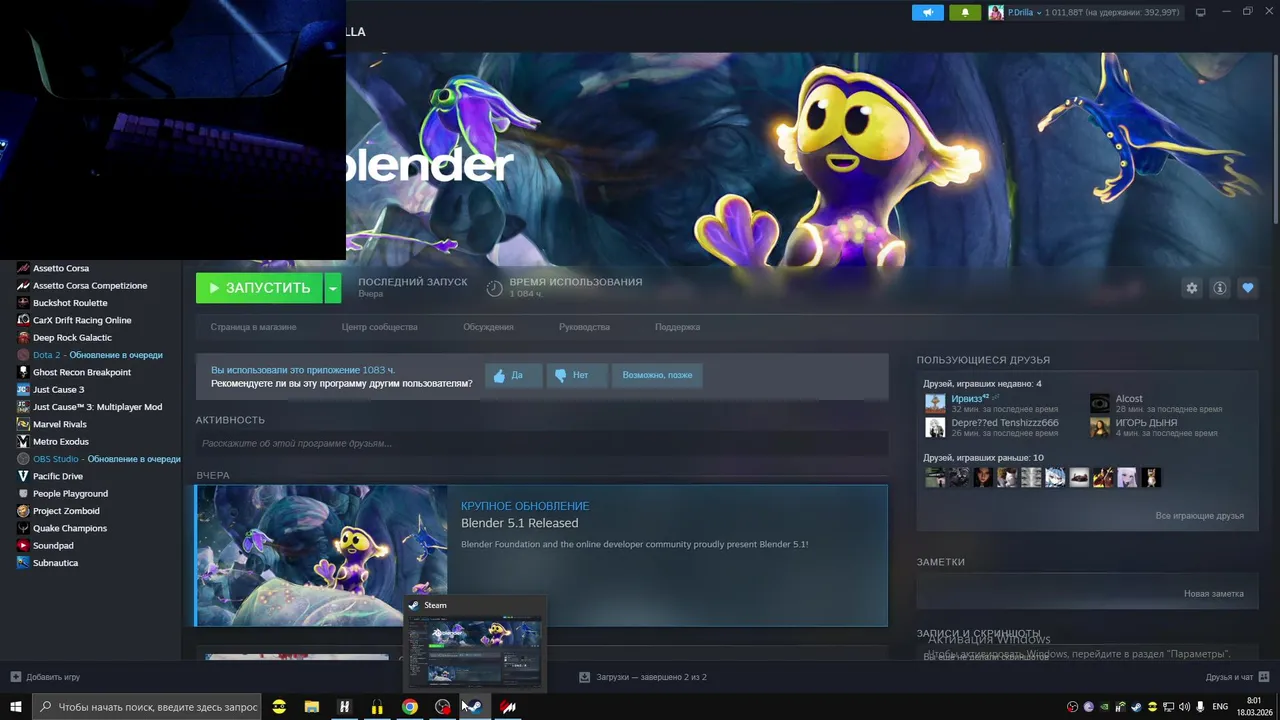Click the People Playground icon
Screen dimensions: 1280x720
(23, 493)
